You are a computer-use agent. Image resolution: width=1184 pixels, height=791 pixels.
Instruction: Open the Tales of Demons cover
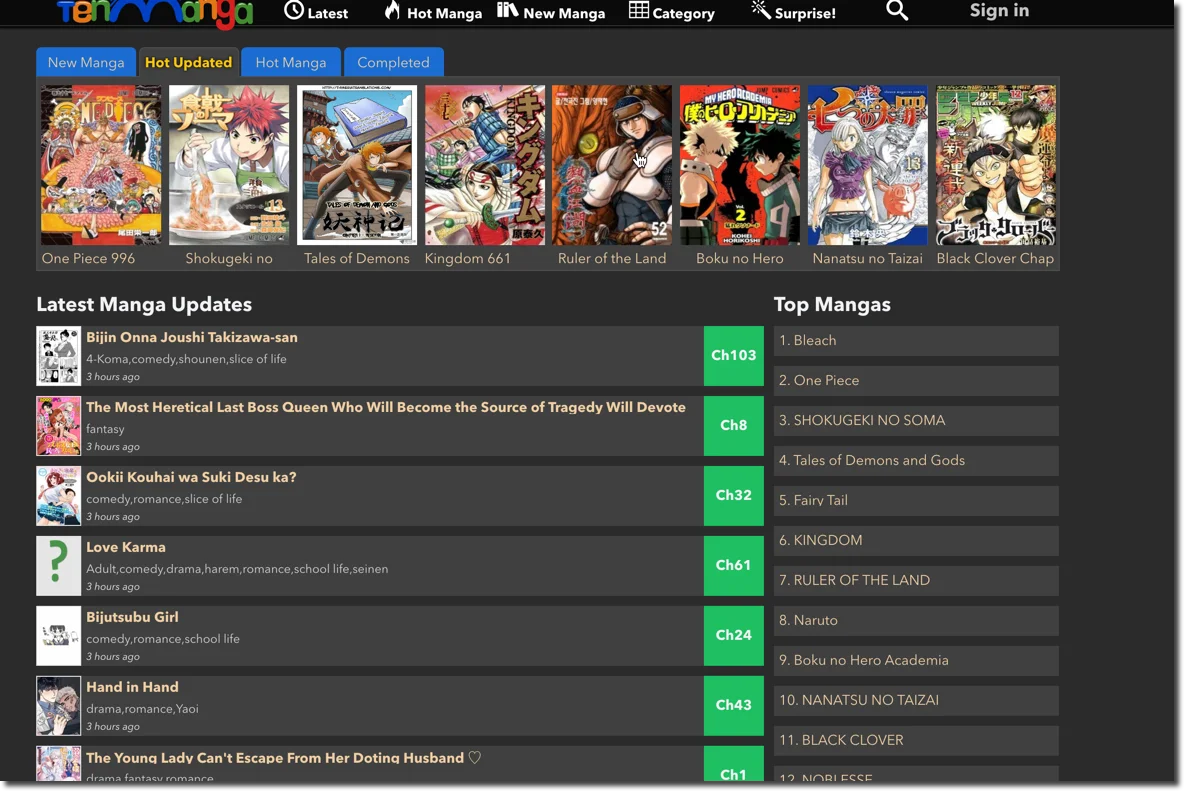tap(356, 165)
